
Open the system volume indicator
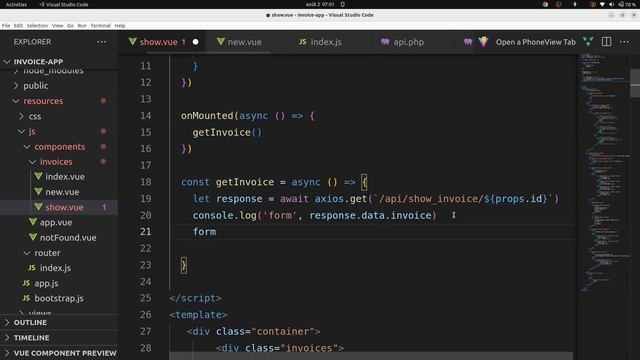pyautogui.click(x=611, y=4)
